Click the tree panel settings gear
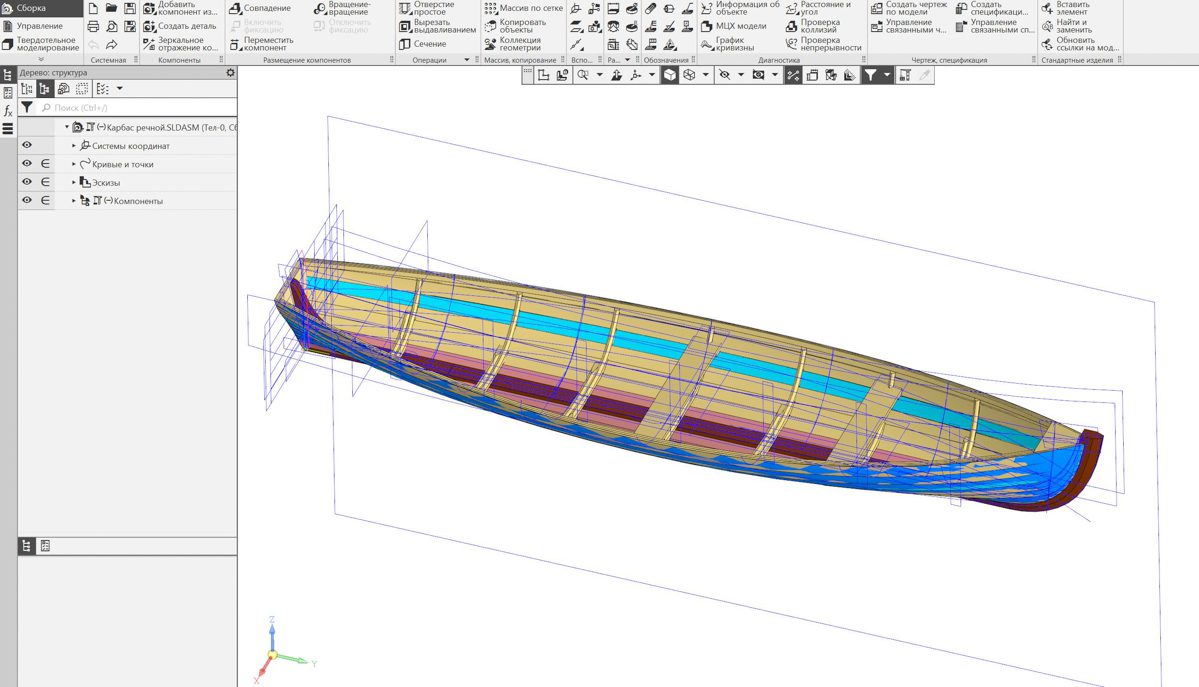Viewport: 1199px width, 687px height. 231,73
